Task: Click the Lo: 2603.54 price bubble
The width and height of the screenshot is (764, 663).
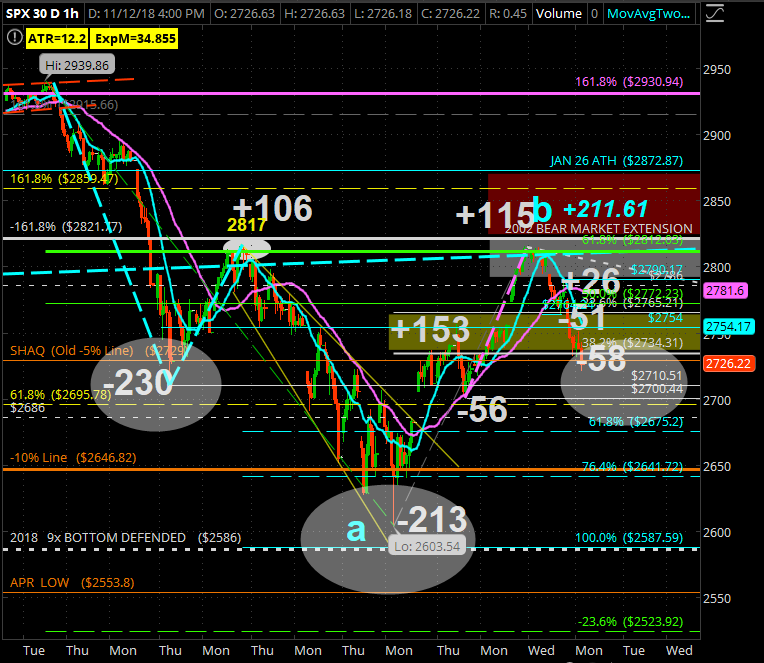Action: click(x=428, y=546)
